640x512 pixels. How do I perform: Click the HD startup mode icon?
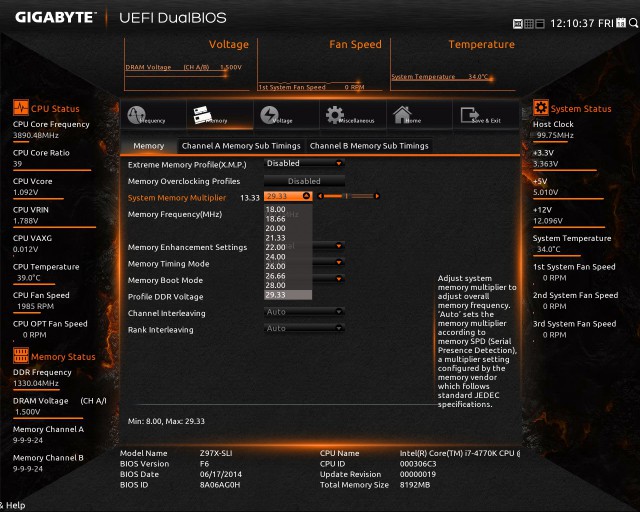pyautogui.click(x=518, y=24)
